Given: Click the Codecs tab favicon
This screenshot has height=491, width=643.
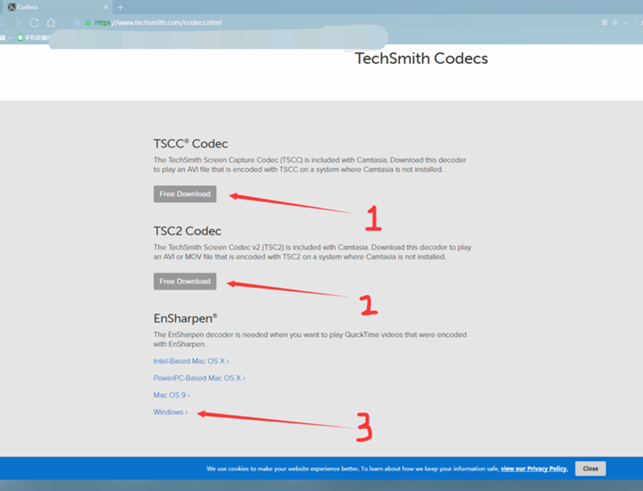Looking at the screenshot, I should pos(11,7).
